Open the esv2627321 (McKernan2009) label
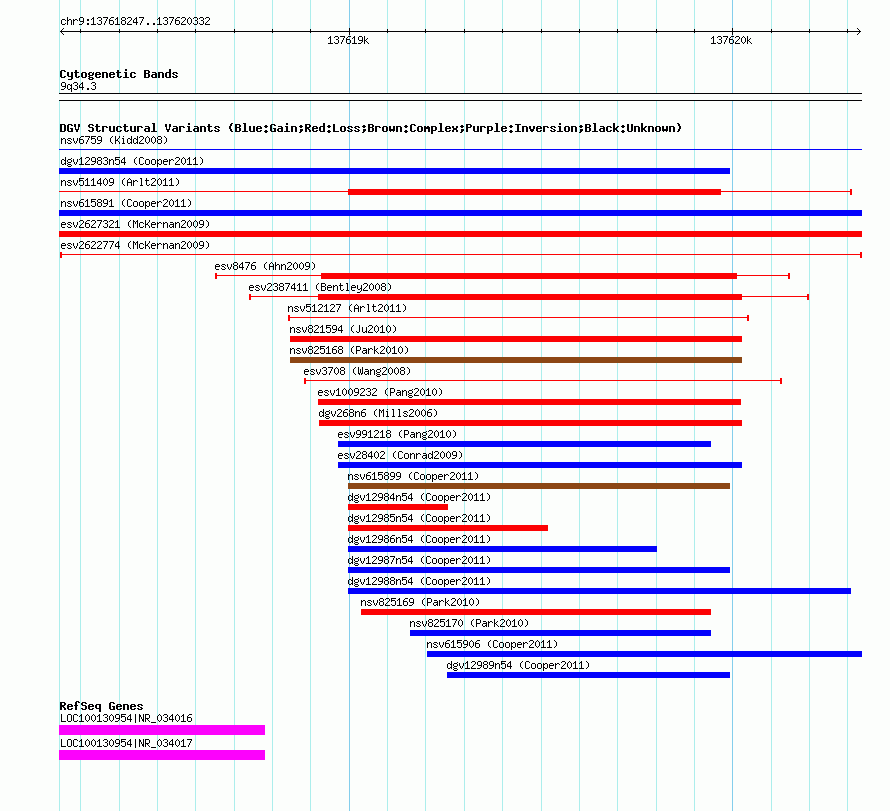This screenshot has width=890, height=811. tap(135, 224)
